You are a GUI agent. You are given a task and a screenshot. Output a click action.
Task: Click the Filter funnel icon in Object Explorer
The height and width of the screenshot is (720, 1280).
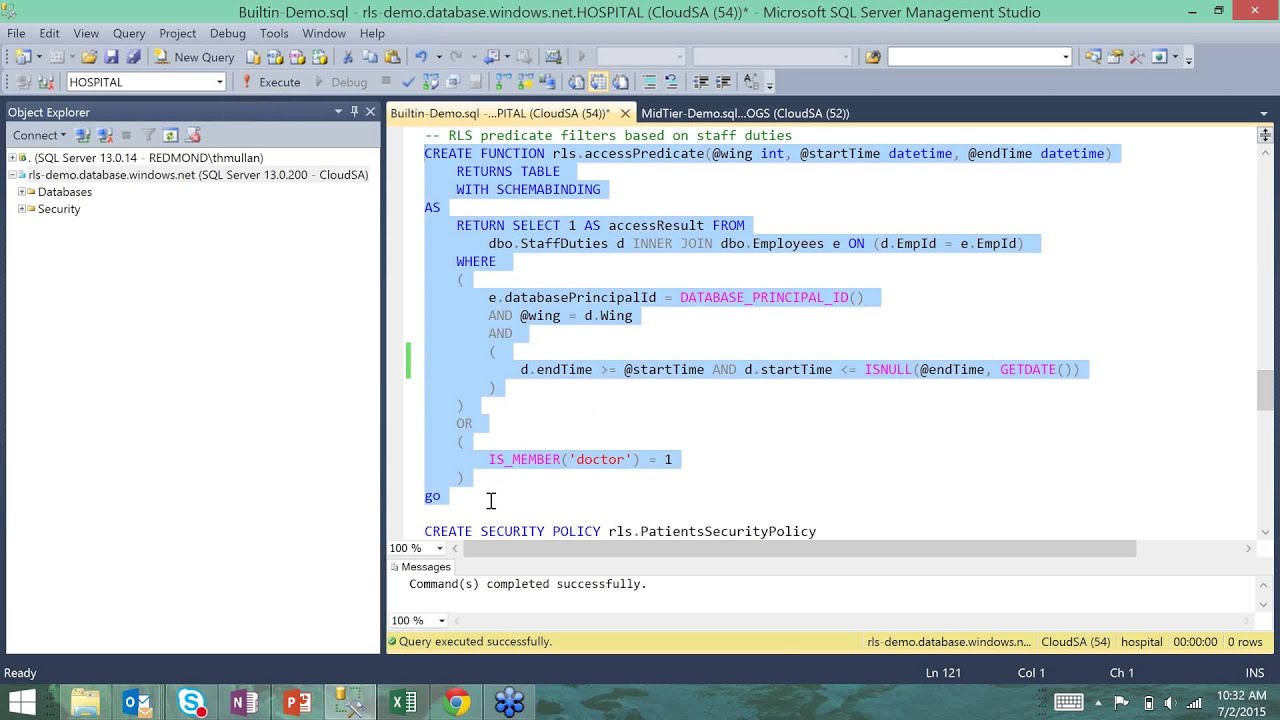tap(148, 135)
